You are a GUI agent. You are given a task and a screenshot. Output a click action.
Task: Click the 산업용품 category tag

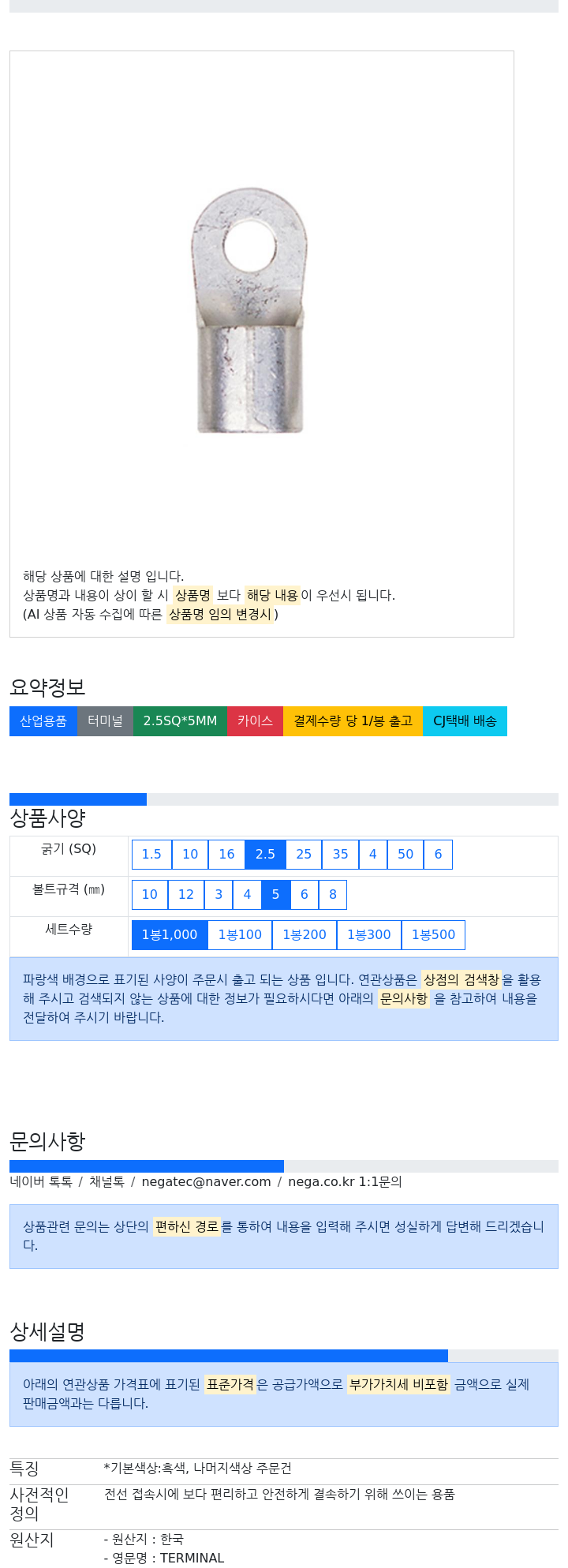[x=43, y=721]
